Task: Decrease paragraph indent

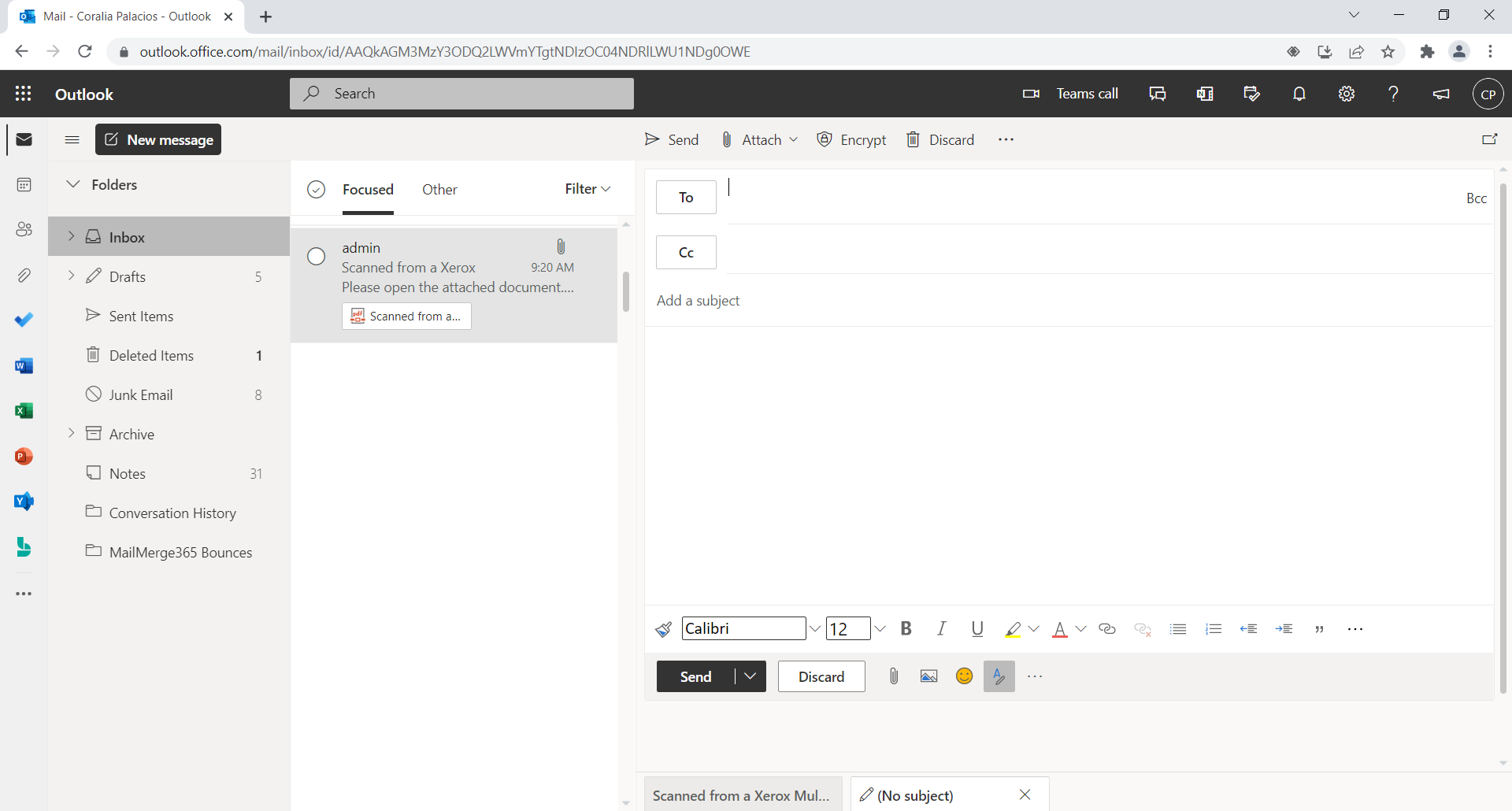Action: 1248,628
